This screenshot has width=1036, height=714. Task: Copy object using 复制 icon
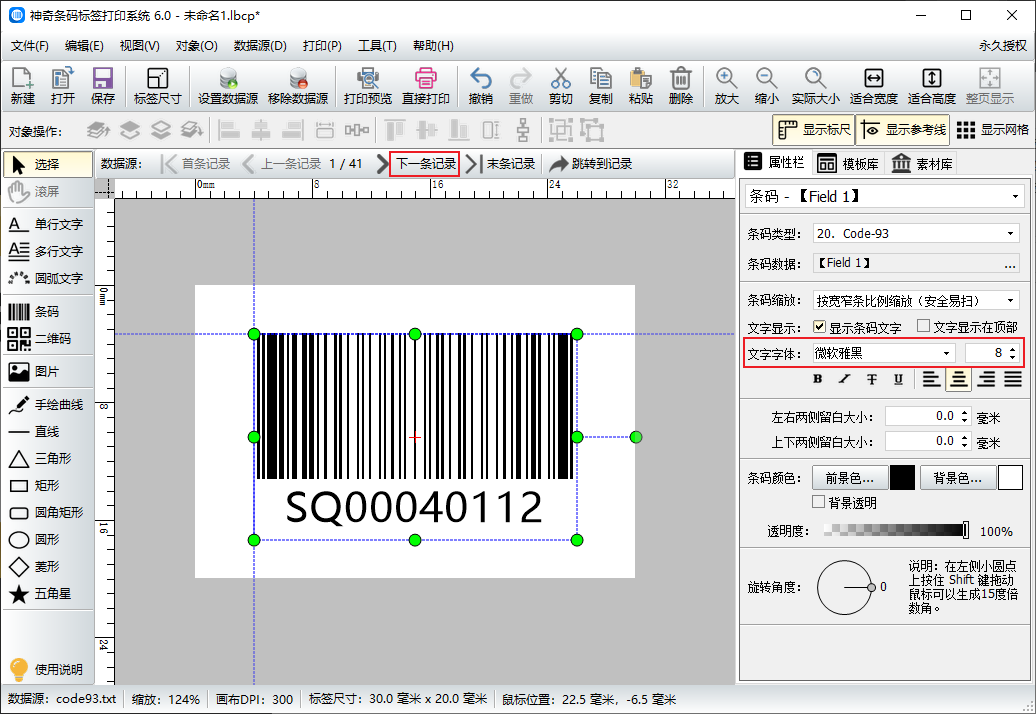click(x=601, y=86)
